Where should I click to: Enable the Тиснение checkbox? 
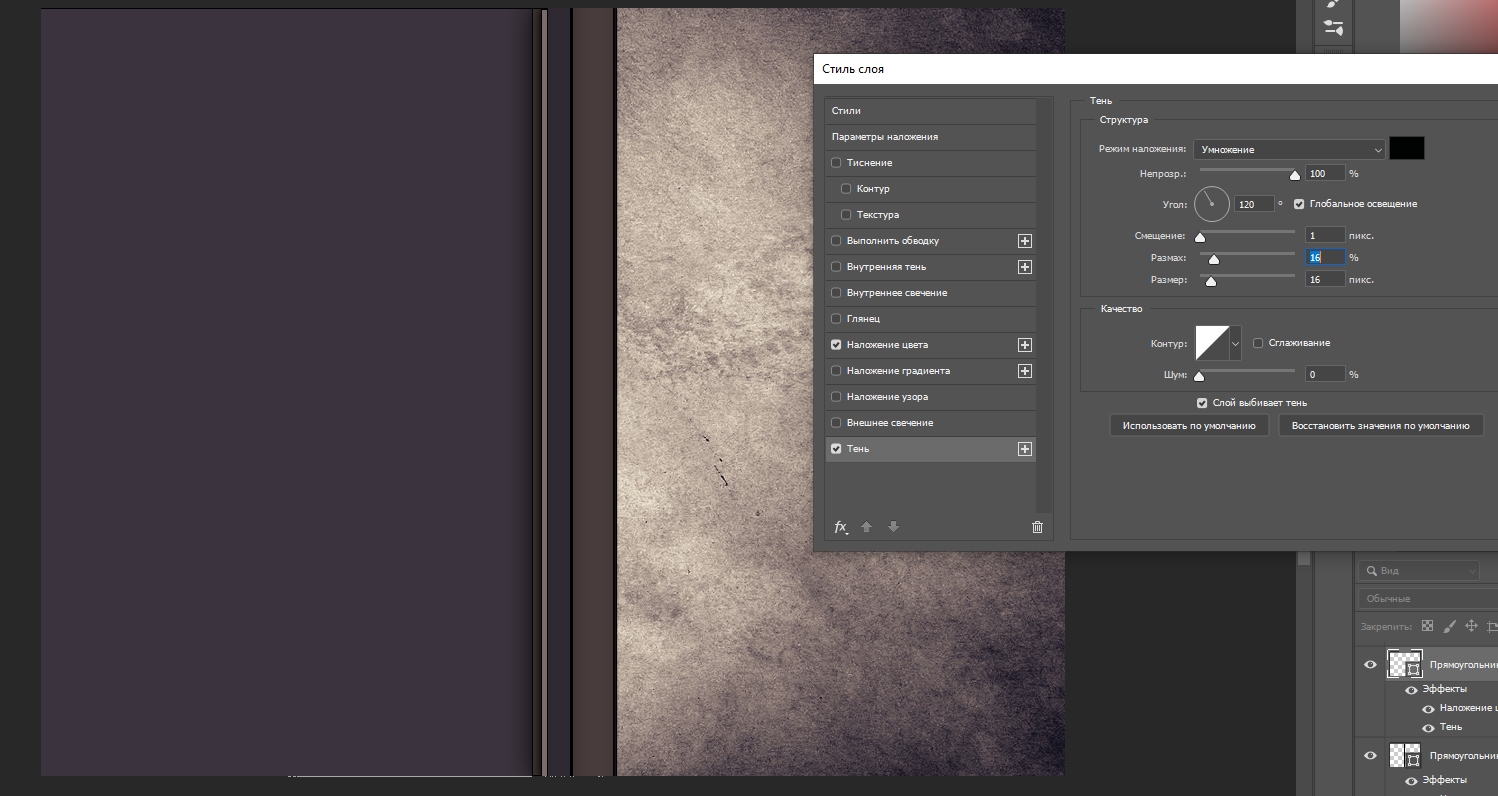pos(836,163)
